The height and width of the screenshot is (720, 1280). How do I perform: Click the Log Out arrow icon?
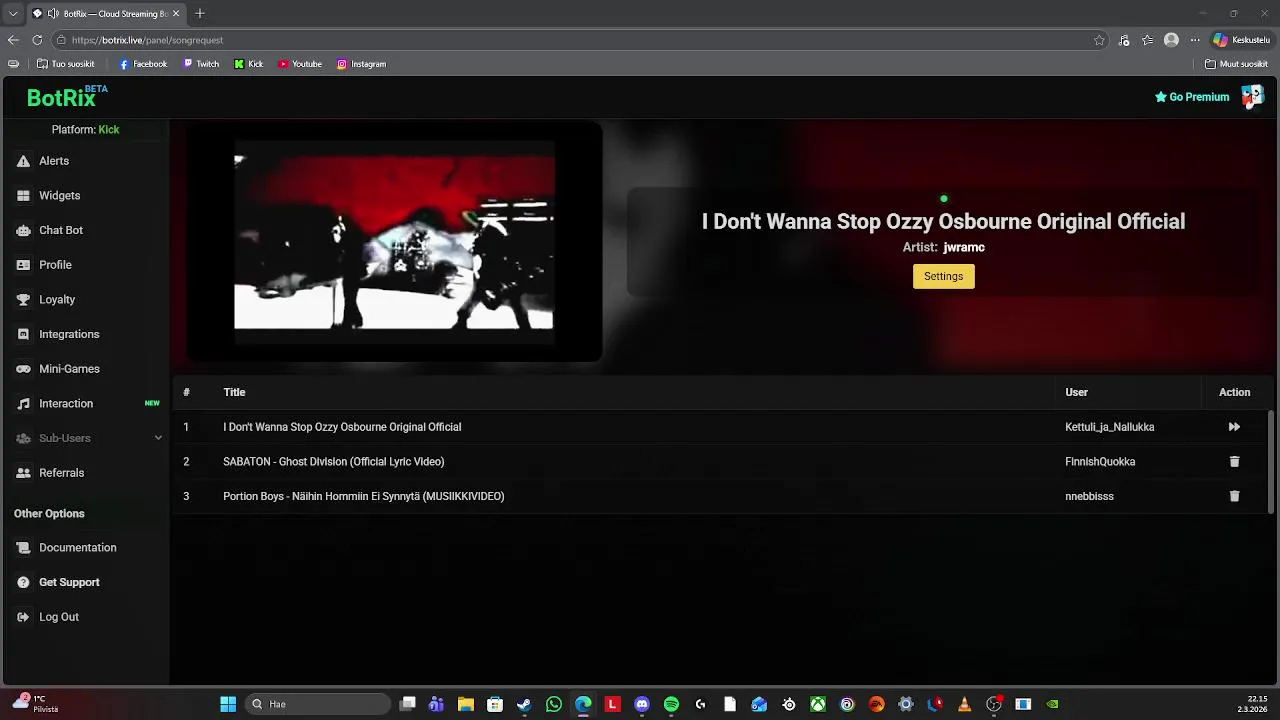click(x=23, y=617)
